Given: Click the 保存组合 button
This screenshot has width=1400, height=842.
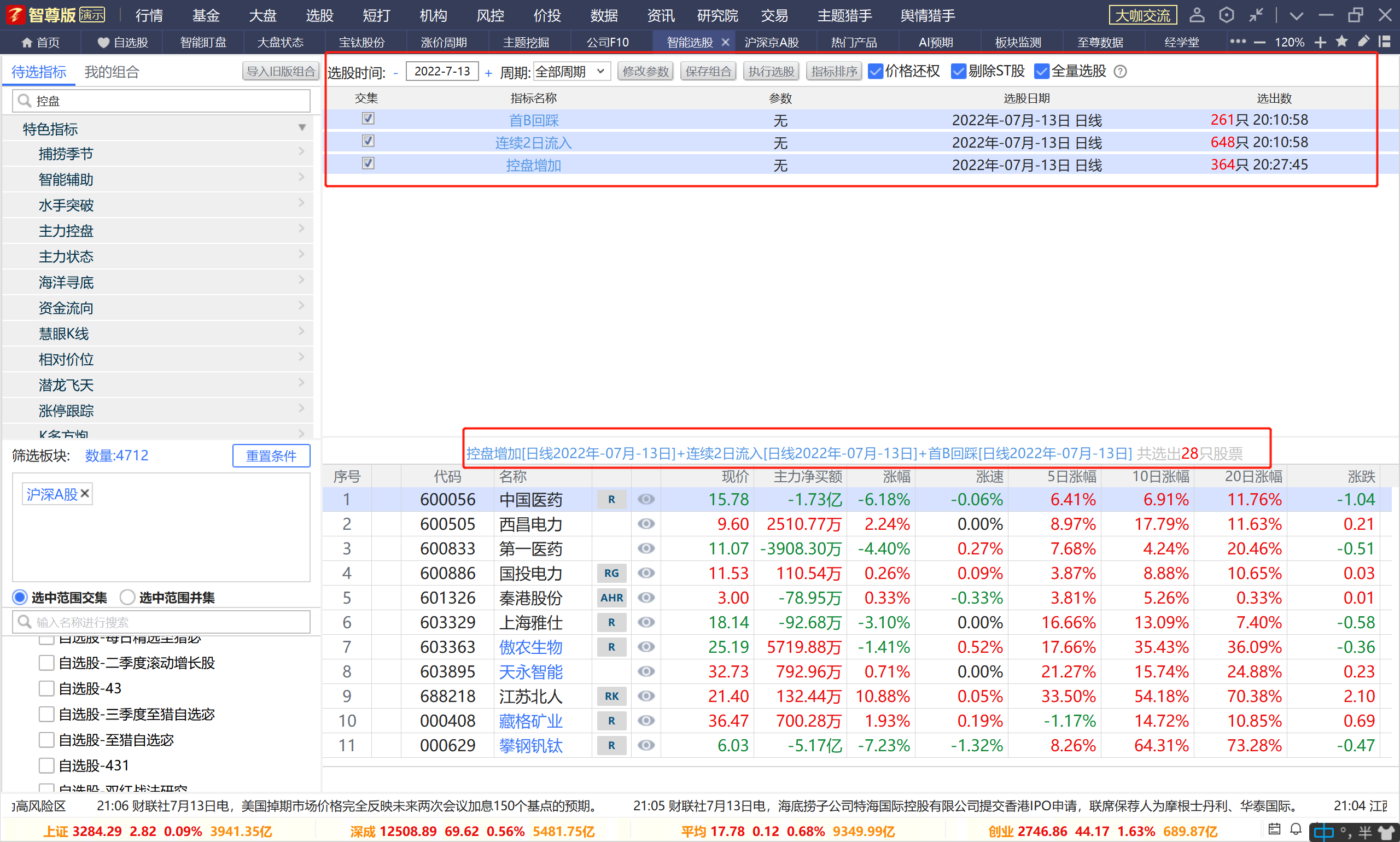Looking at the screenshot, I should coord(708,72).
